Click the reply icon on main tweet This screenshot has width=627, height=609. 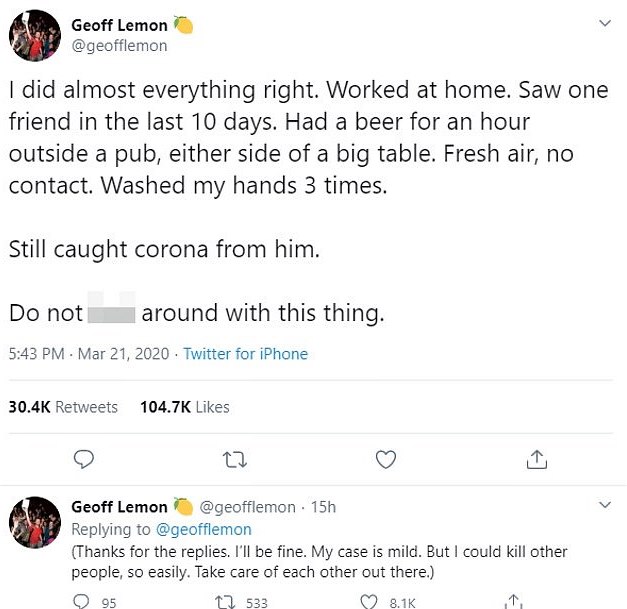[x=85, y=459]
